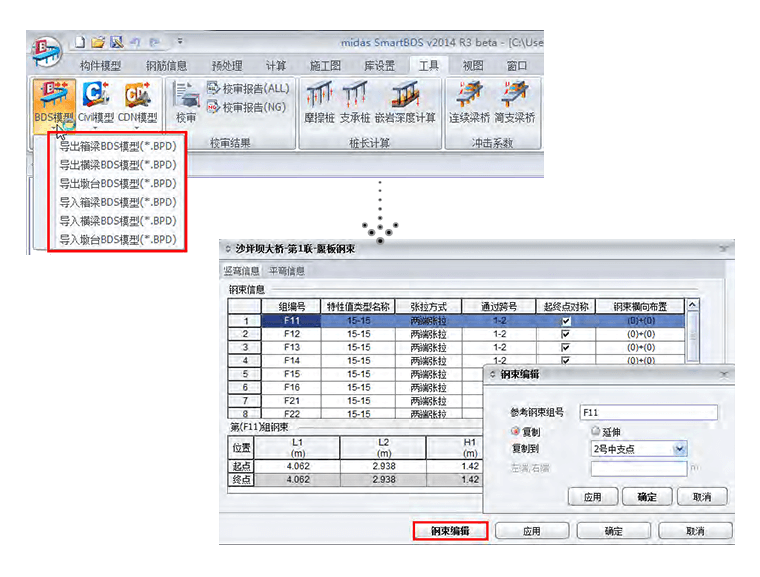Viewport: 760px width, 577px height.
Task: Open 校审报告(ALL) report
Action: click(248, 89)
